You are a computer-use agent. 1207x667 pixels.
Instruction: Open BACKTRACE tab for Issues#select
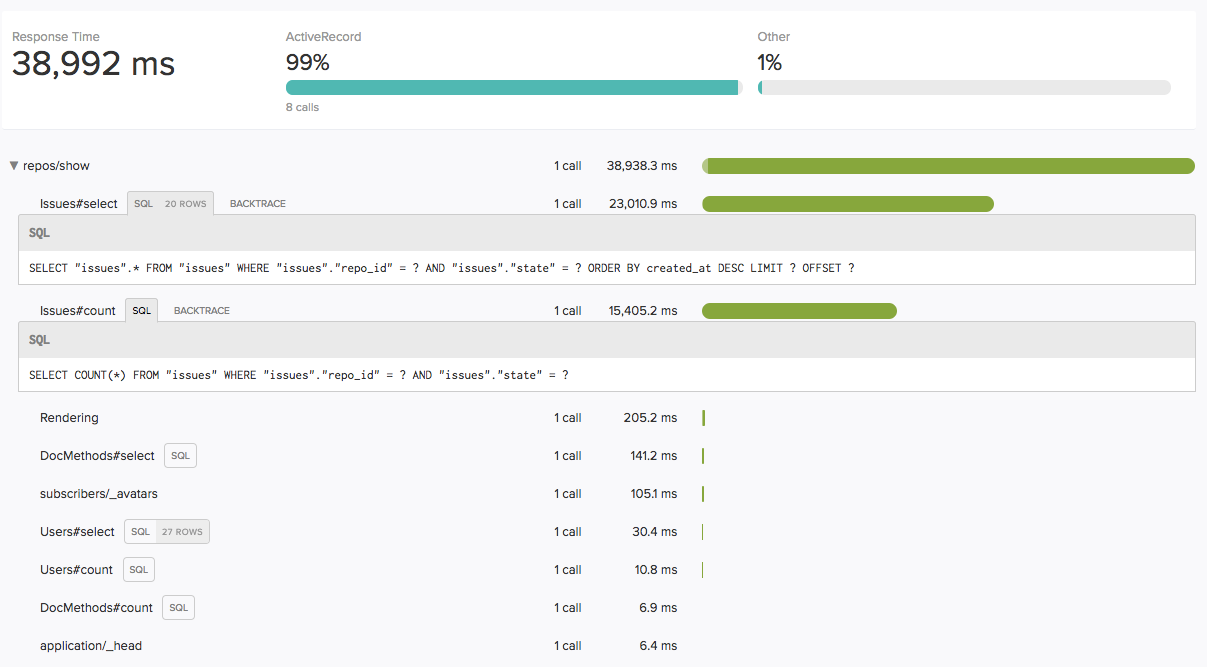tap(257, 204)
